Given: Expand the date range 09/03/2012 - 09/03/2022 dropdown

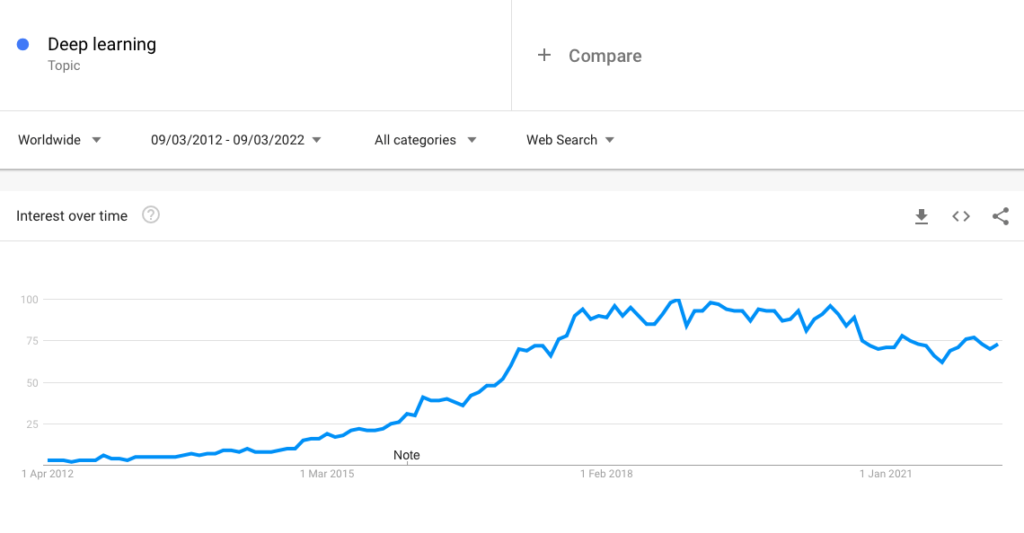Looking at the screenshot, I should (x=236, y=140).
